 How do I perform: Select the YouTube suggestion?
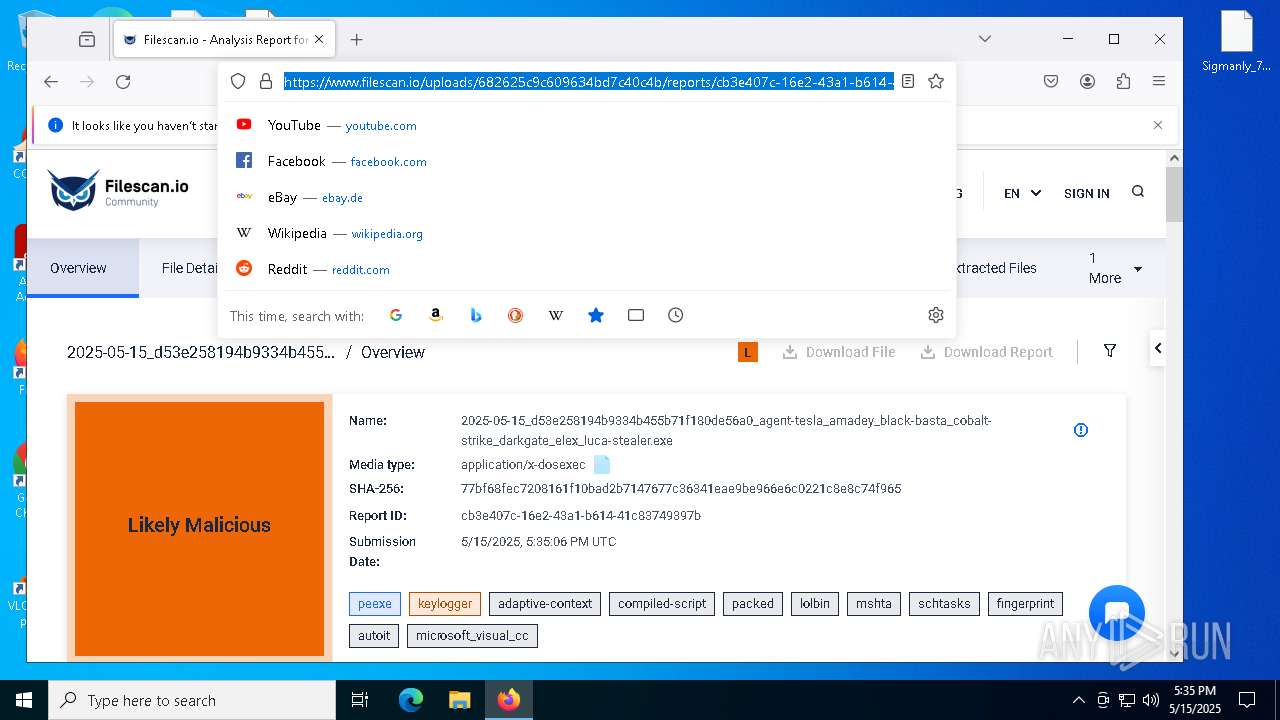587,125
